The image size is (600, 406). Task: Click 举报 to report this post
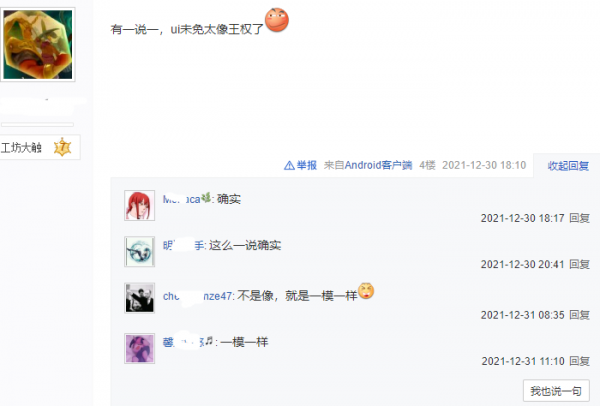pyautogui.click(x=307, y=165)
